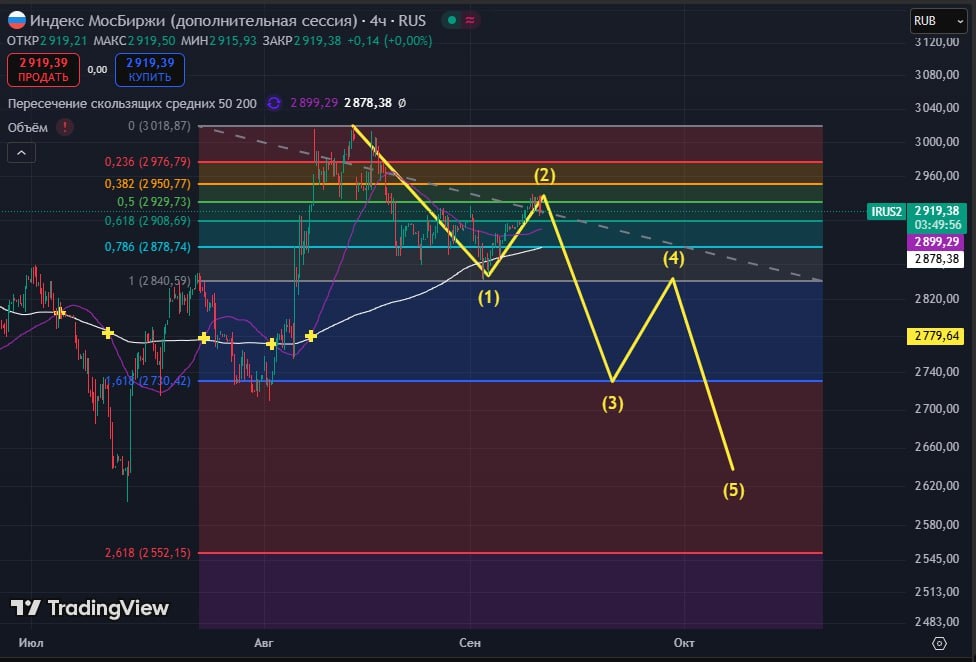Click the ø symbol after indicator values
The height and width of the screenshot is (662, 976).
click(x=402, y=103)
